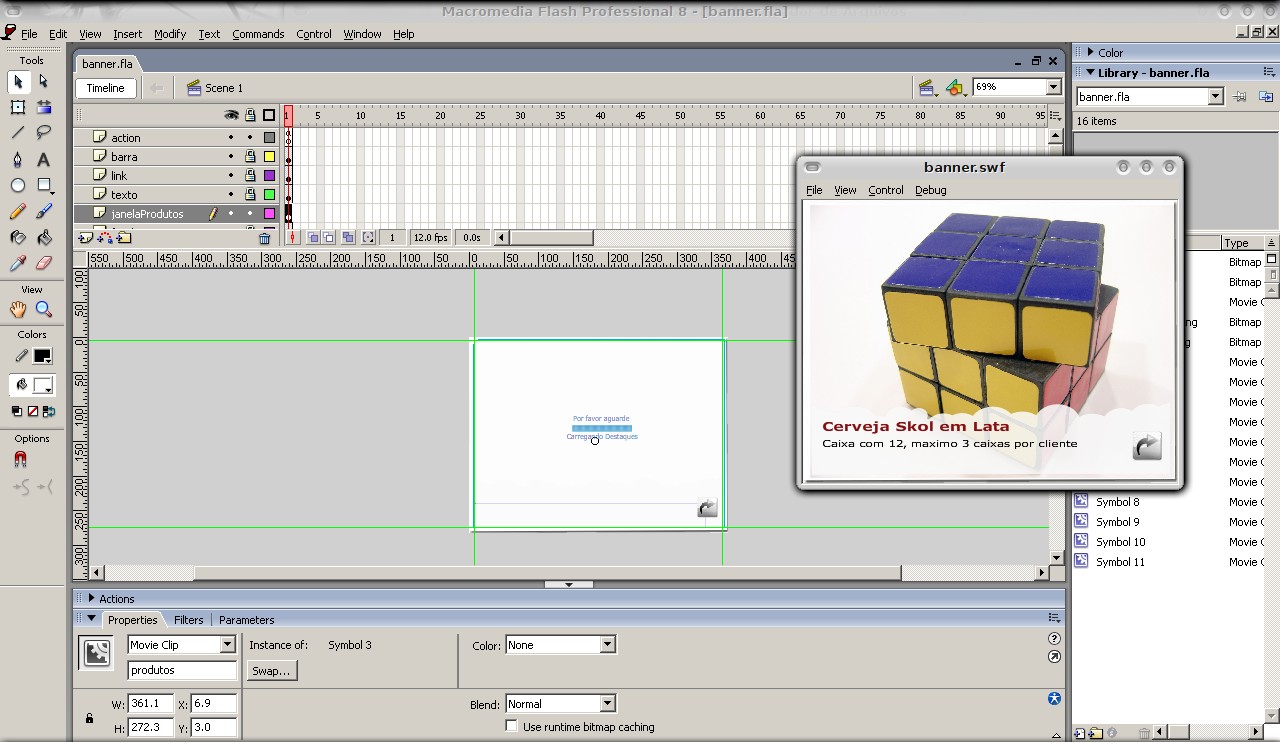Select the Eyedropper tool

click(x=18, y=263)
